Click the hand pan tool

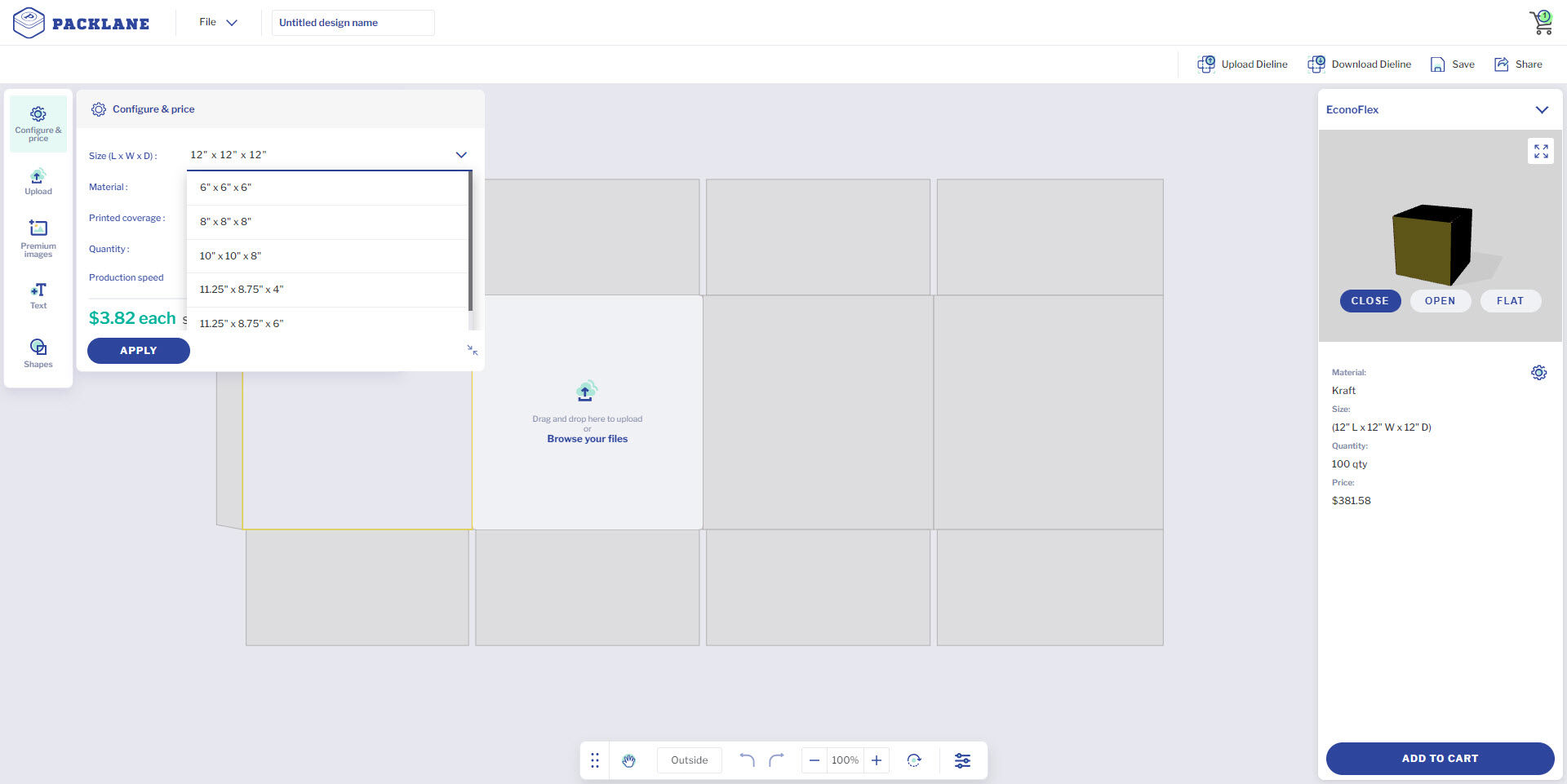point(628,760)
